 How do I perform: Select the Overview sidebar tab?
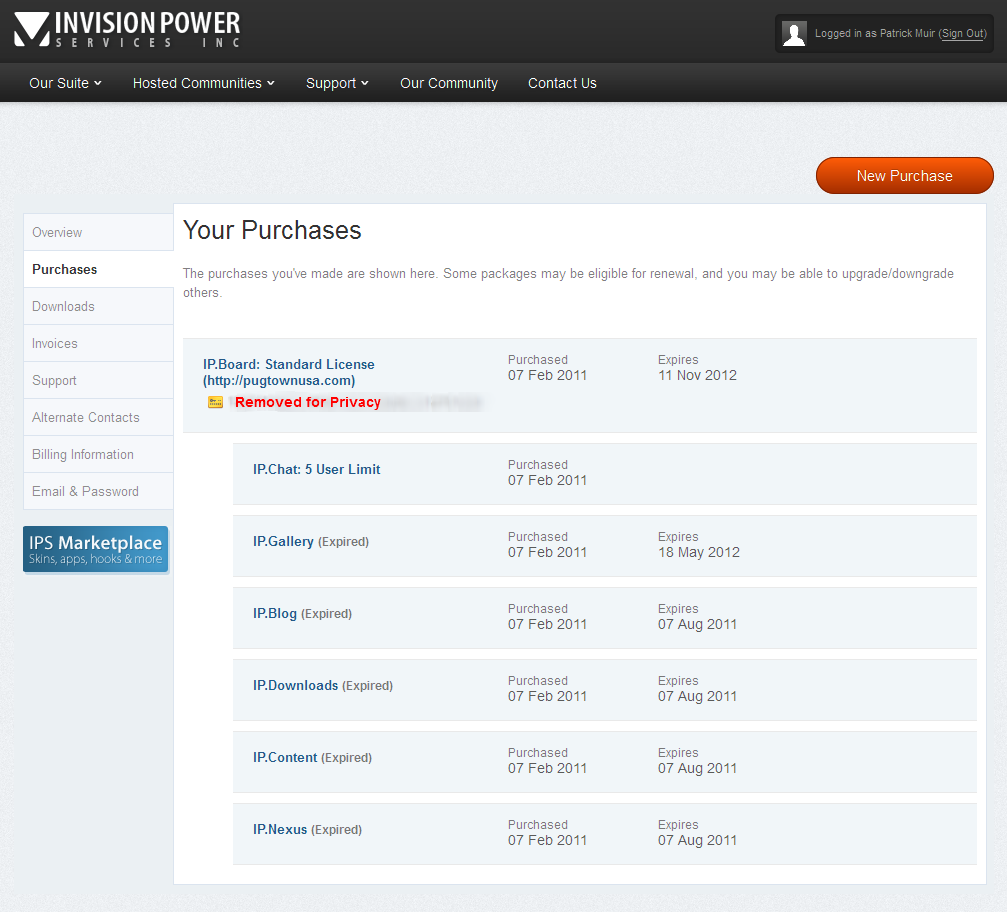[x=98, y=232]
